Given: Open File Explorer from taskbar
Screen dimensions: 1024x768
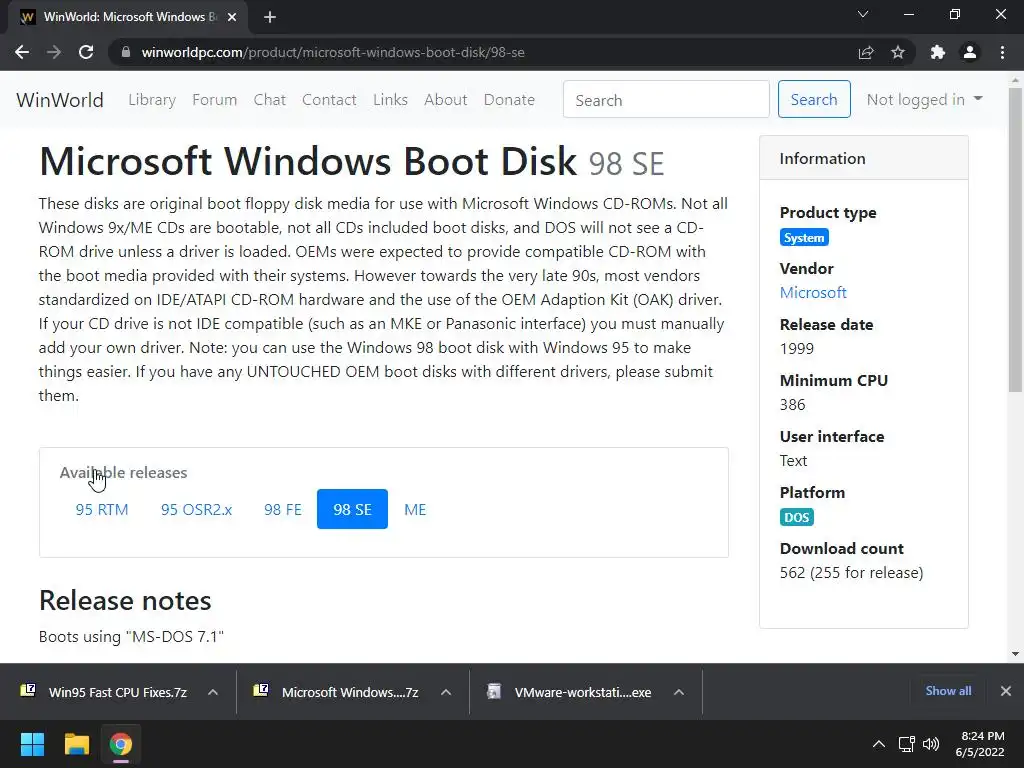Looking at the screenshot, I should tap(76, 744).
